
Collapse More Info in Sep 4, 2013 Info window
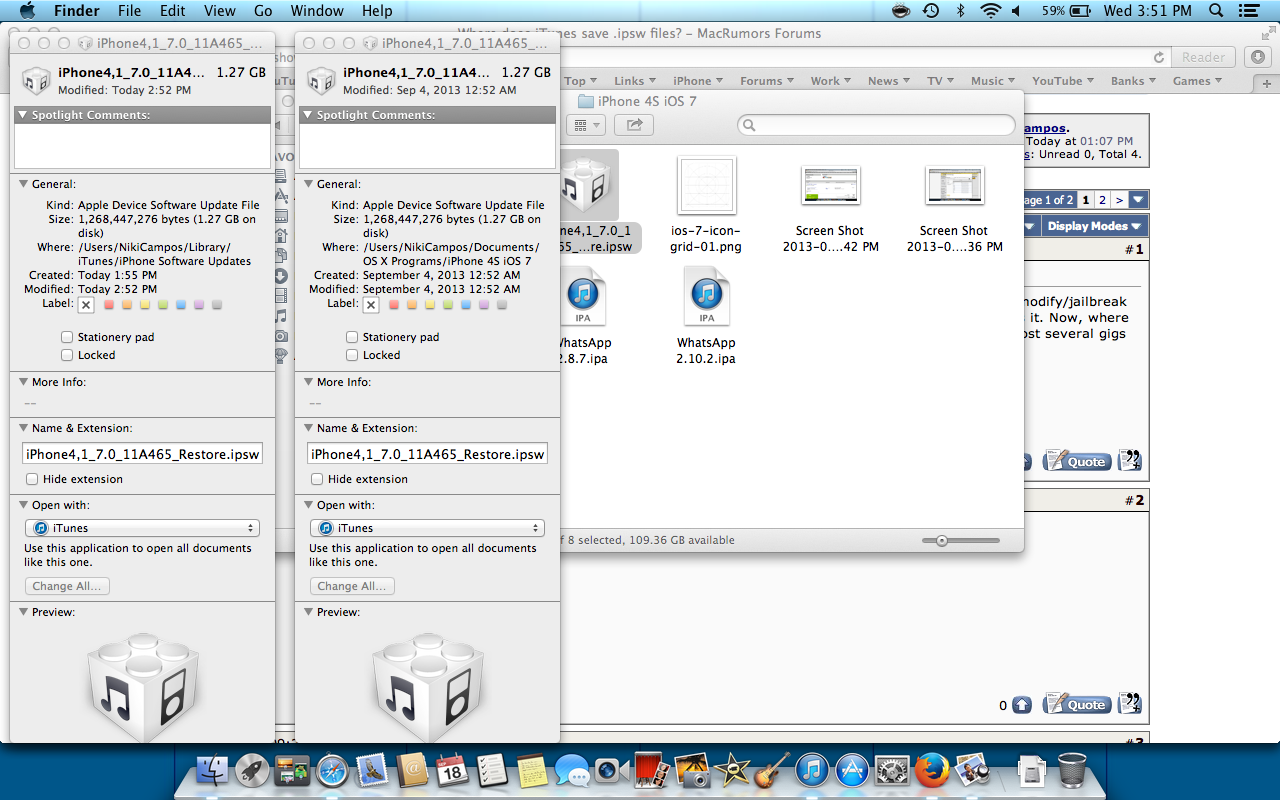[x=308, y=382]
